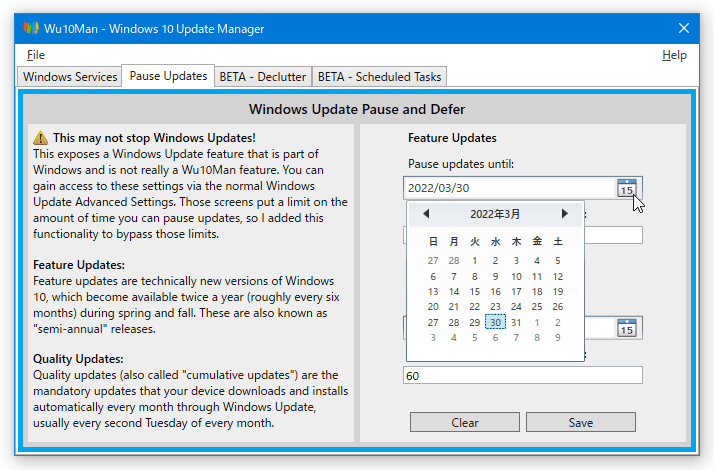Open the File menu
714x470 pixels.
click(x=36, y=55)
